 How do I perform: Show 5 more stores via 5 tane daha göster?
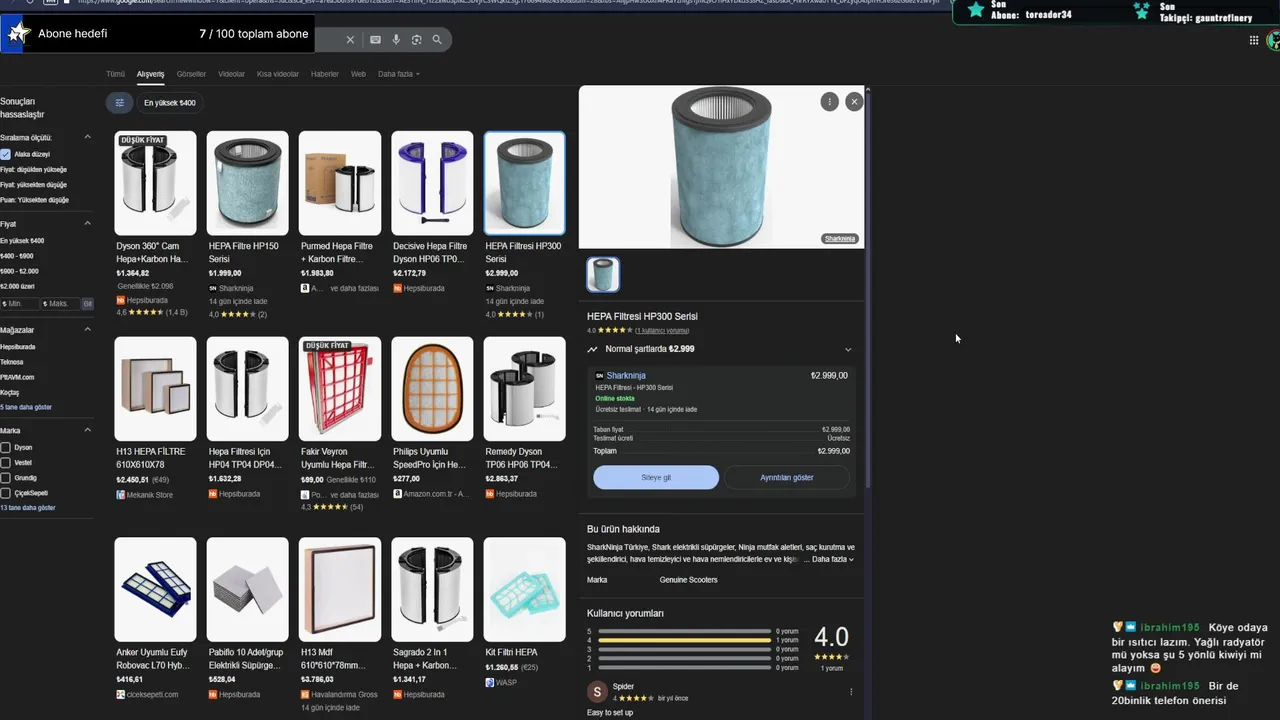(26, 407)
